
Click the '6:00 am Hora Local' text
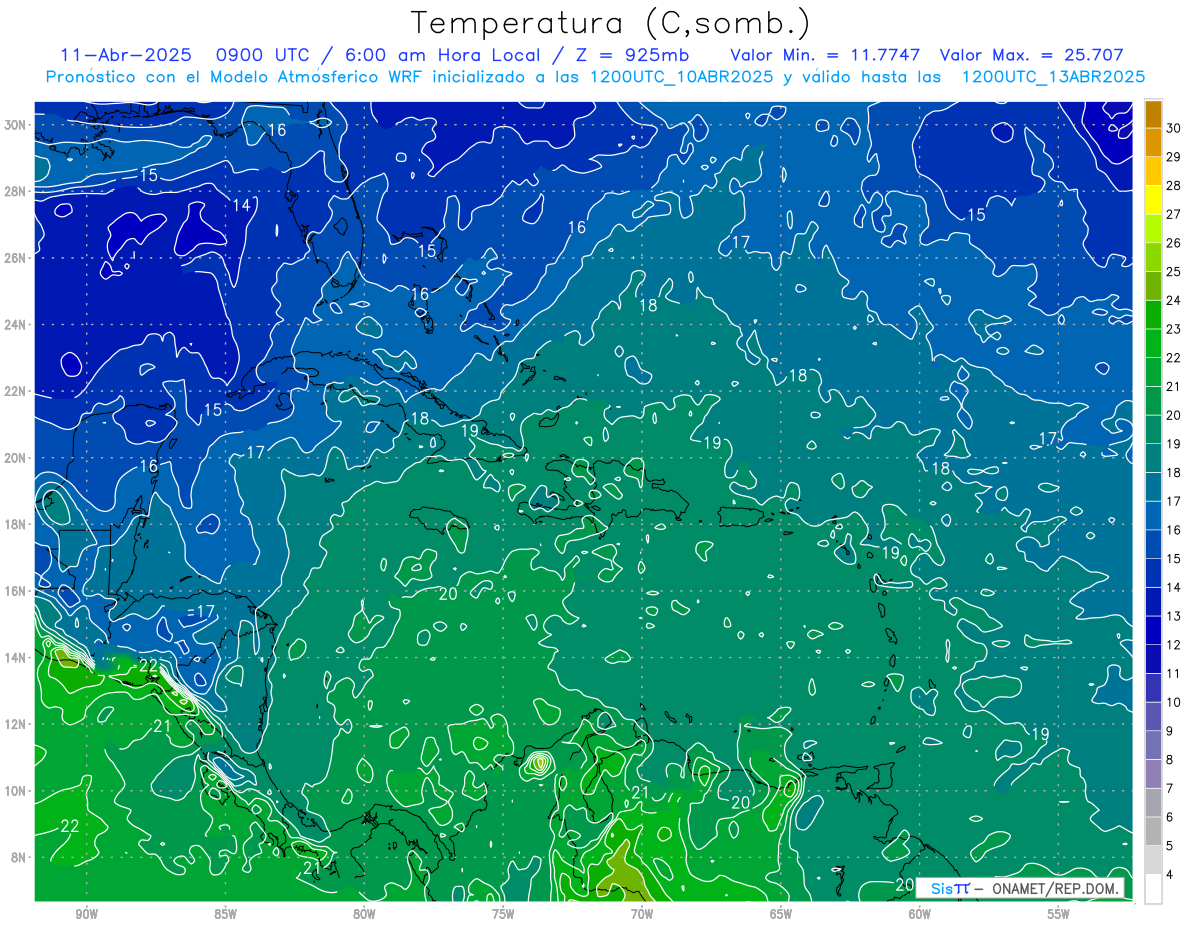(x=440, y=55)
